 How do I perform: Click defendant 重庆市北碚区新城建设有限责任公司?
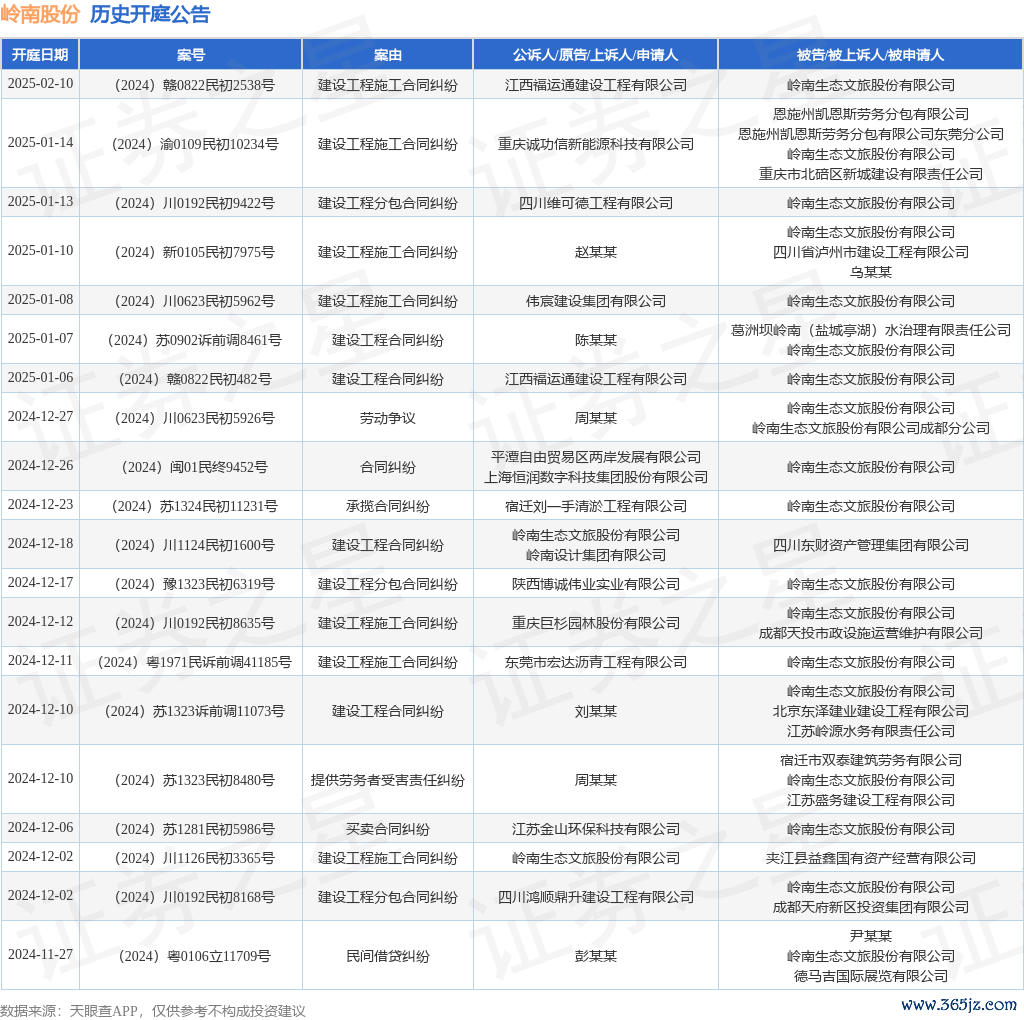pyautogui.click(x=871, y=174)
